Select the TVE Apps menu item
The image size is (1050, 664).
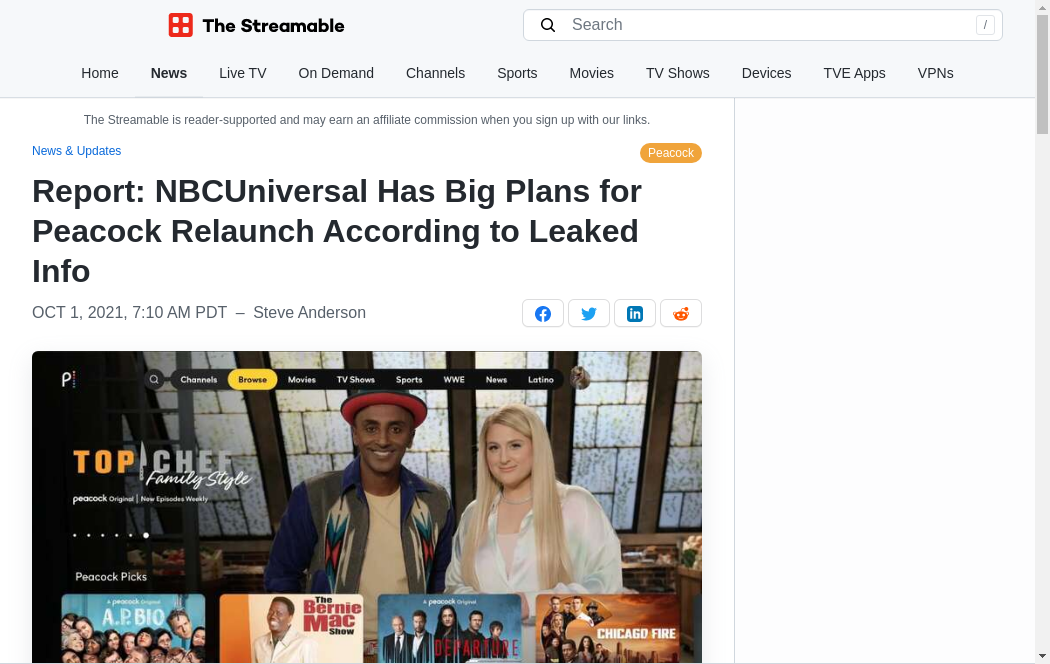[x=854, y=73]
